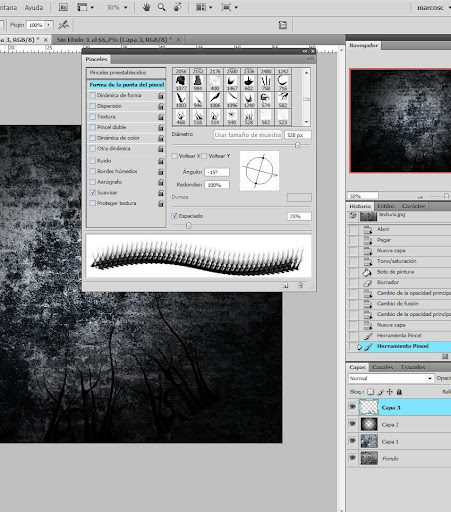Uncheck the Suavizar checkbox

pyautogui.click(x=93, y=193)
